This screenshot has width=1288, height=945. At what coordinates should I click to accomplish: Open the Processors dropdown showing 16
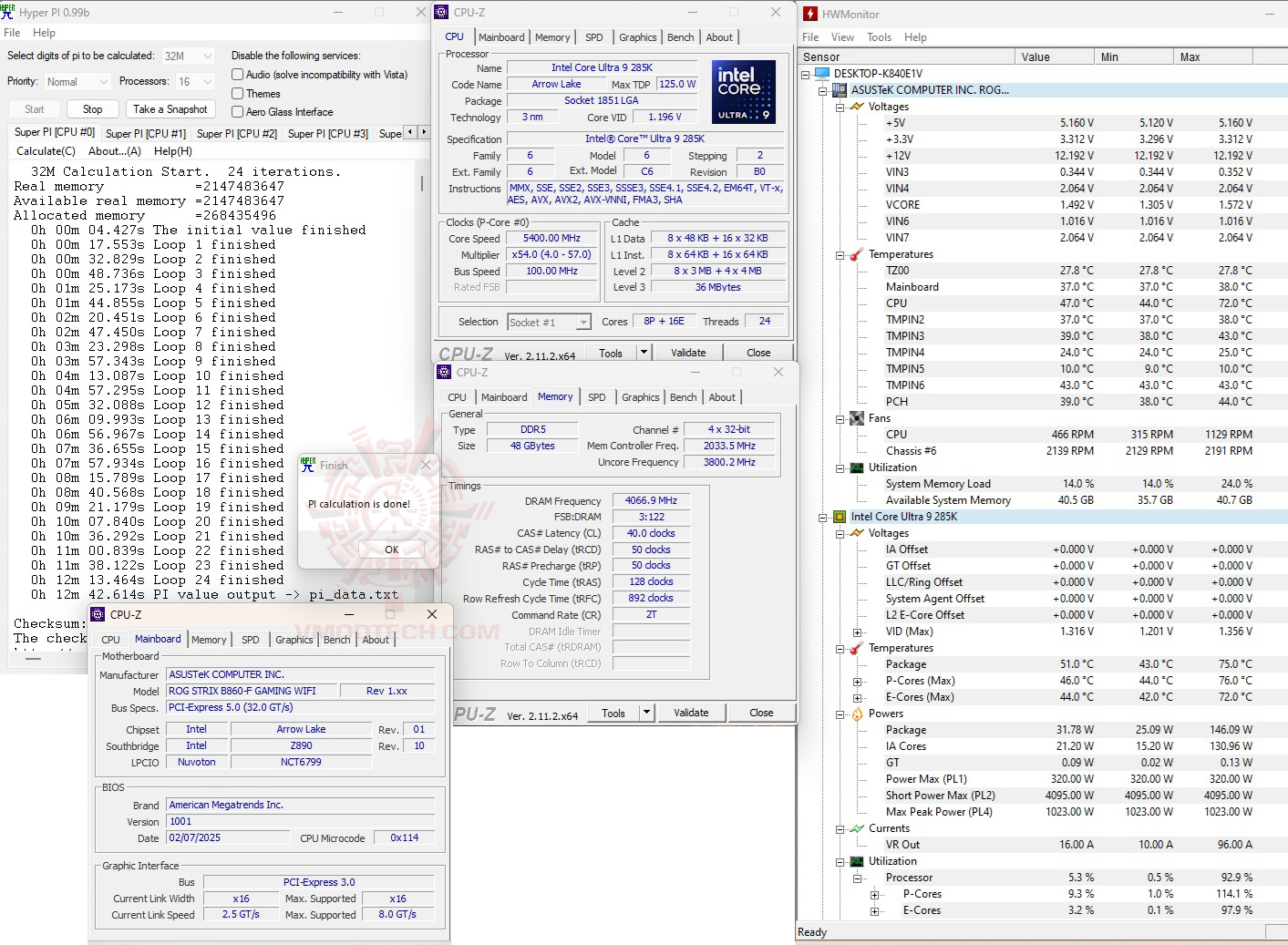195,82
